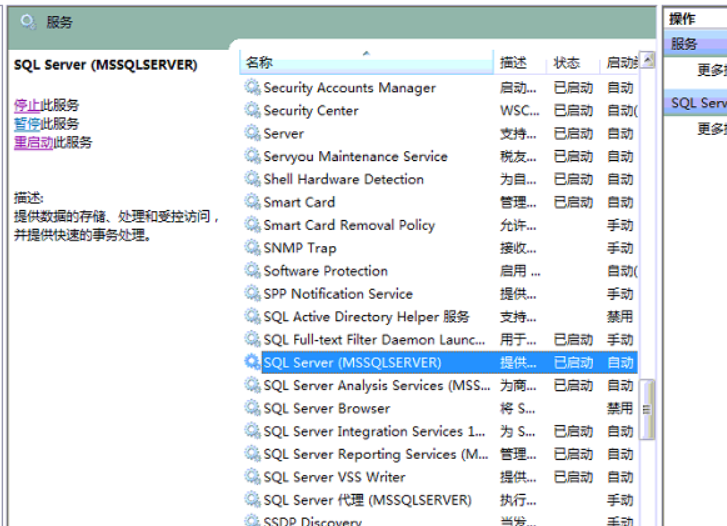Click the gear icon beside Security Center

click(x=252, y=110)
